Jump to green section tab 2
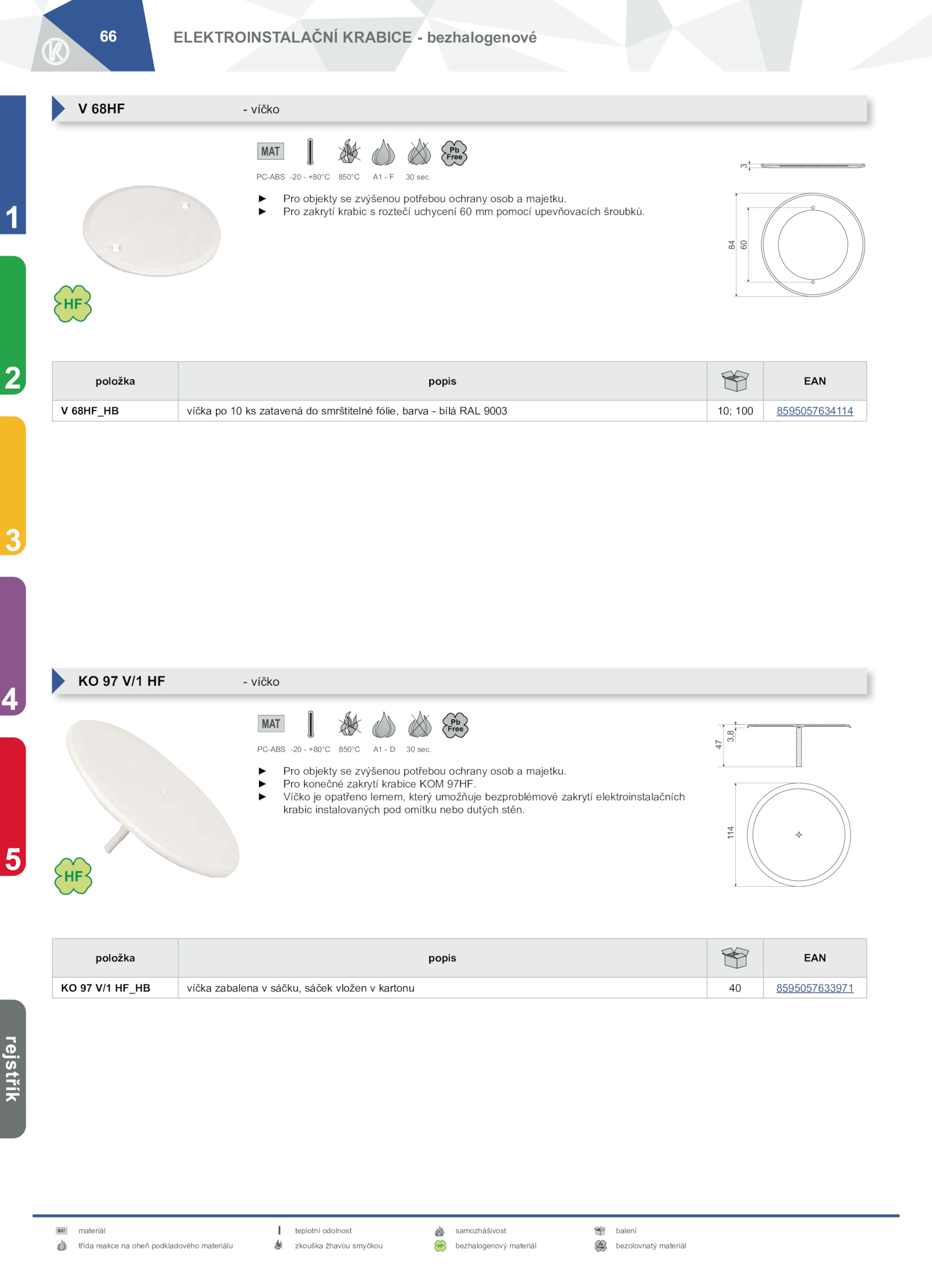 pyautogui.click(x=13, y=325)
